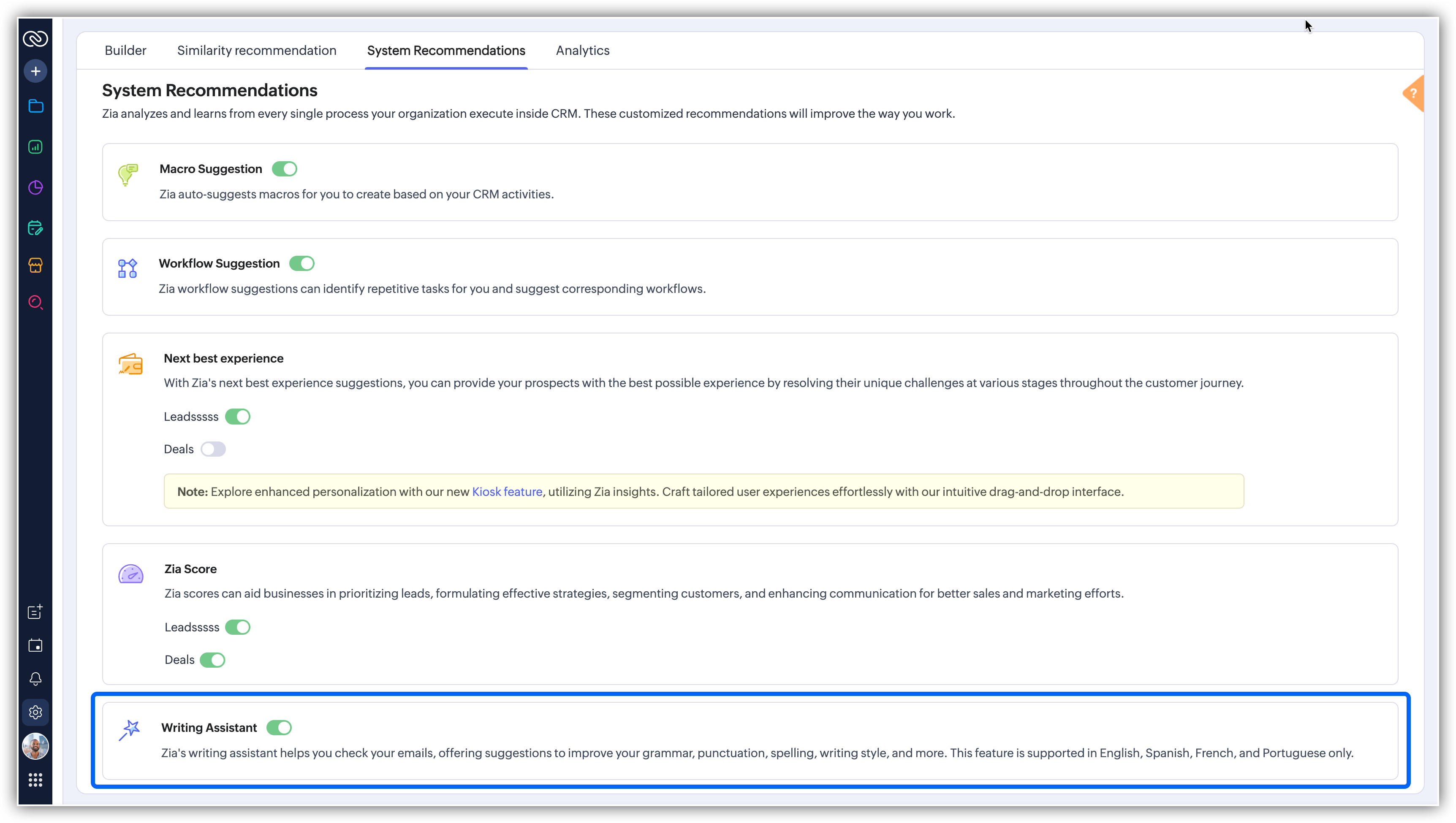Open the folder icon in sidebar
The width and height of the screenshot is (1456, 823).
(x=35, y=106)
